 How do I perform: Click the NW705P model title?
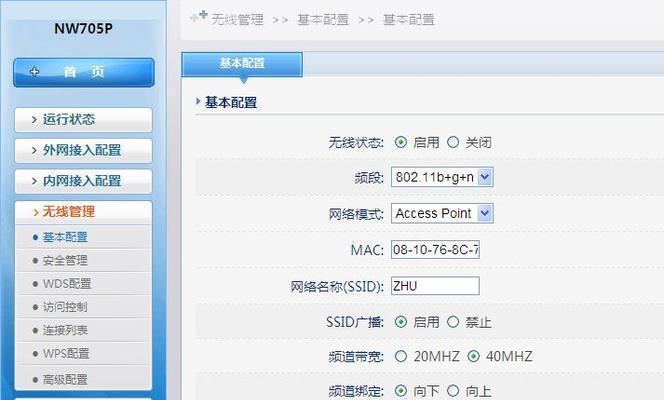tap(83, 28)
